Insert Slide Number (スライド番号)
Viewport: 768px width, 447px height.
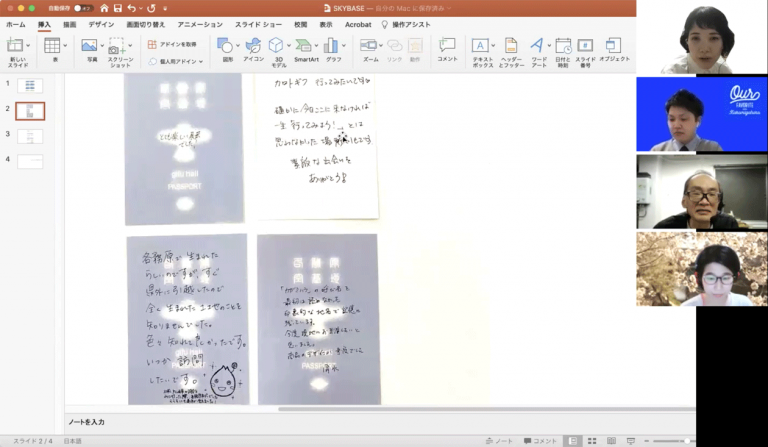585,45
